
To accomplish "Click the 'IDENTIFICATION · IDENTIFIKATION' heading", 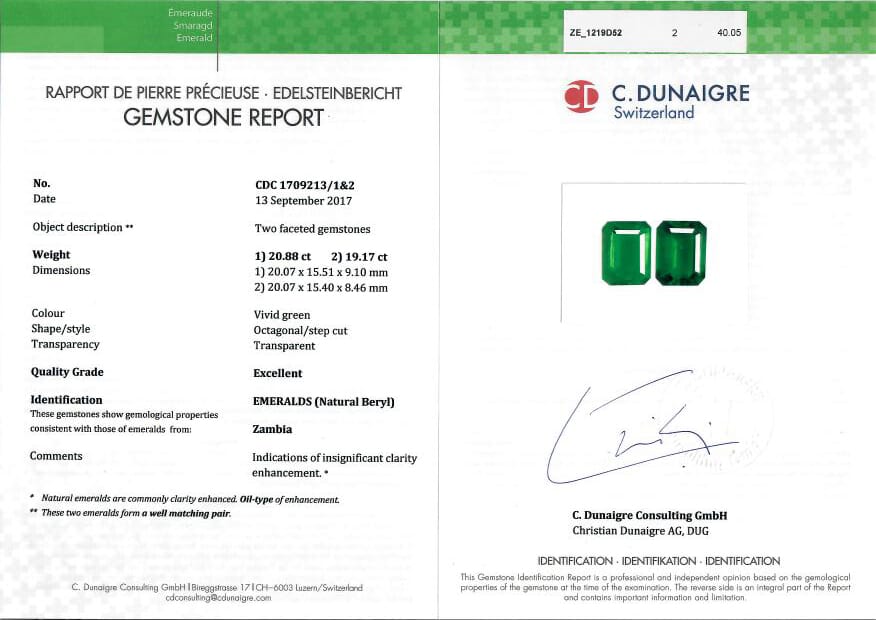I will coord(659,561).
